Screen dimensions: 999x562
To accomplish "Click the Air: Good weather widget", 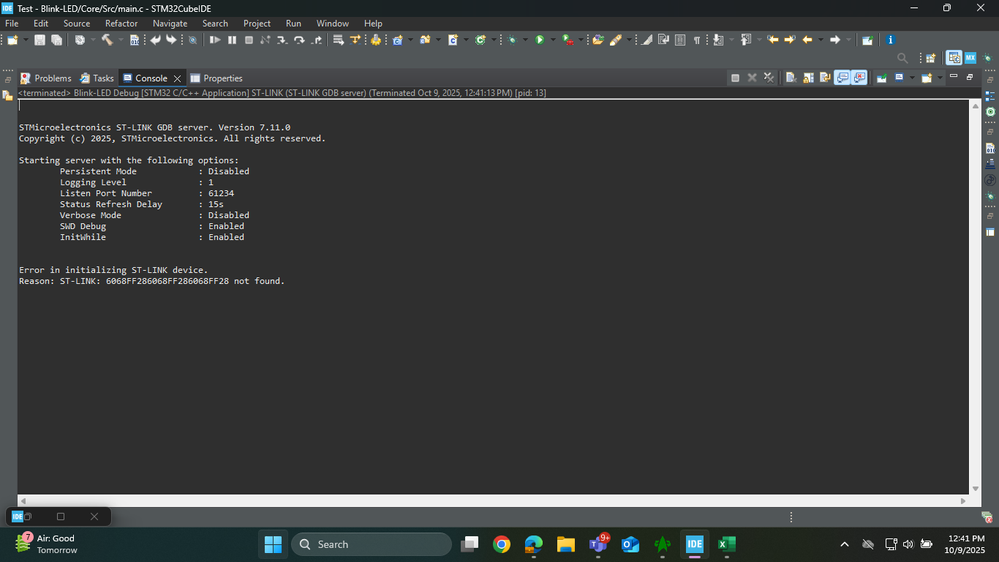I will click(46, 544).
